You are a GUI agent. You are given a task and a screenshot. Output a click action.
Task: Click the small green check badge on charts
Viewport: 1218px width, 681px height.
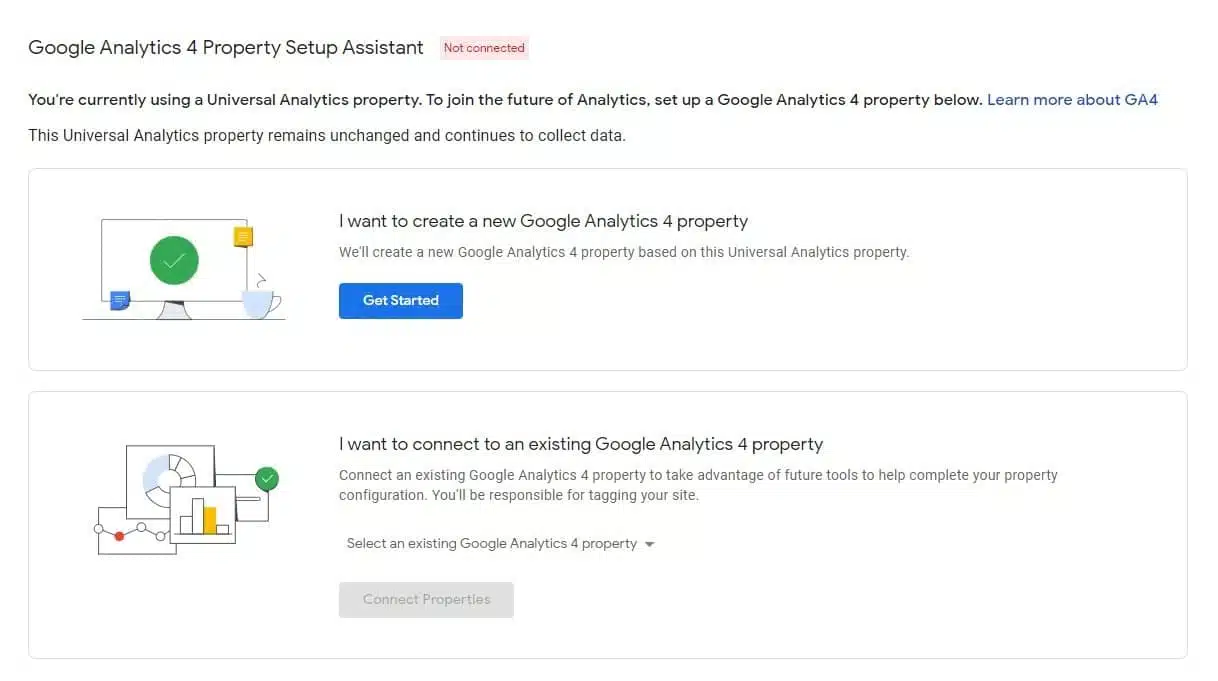(267, 478)
